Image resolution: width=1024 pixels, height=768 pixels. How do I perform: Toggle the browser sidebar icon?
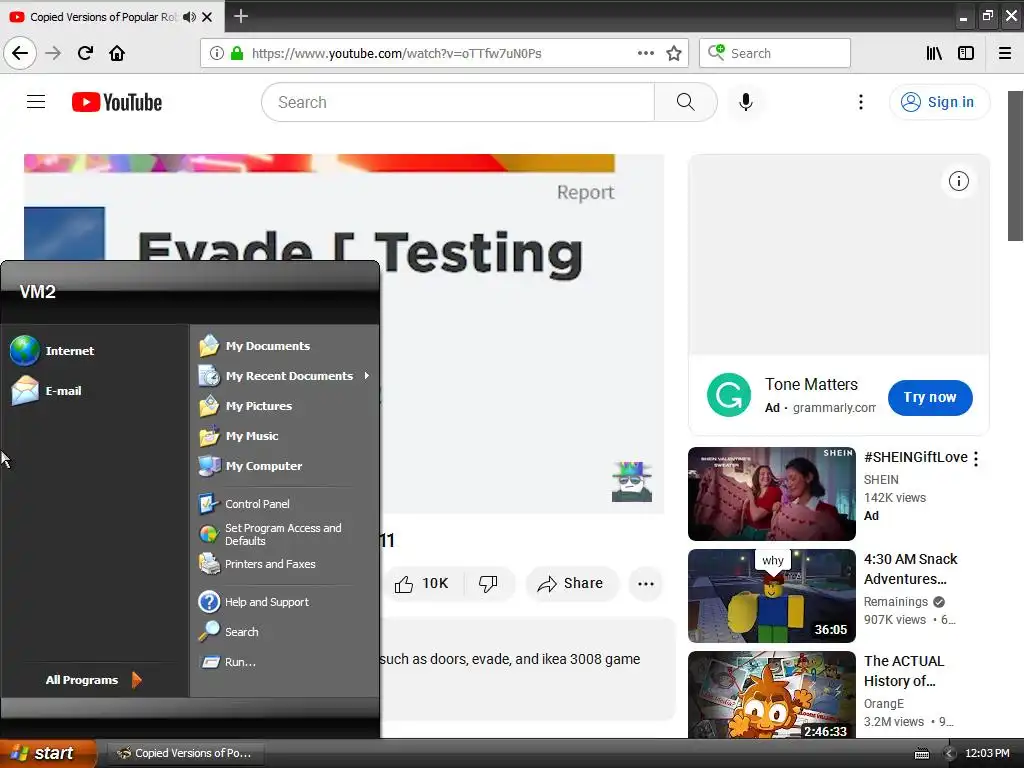coord(966,53)
